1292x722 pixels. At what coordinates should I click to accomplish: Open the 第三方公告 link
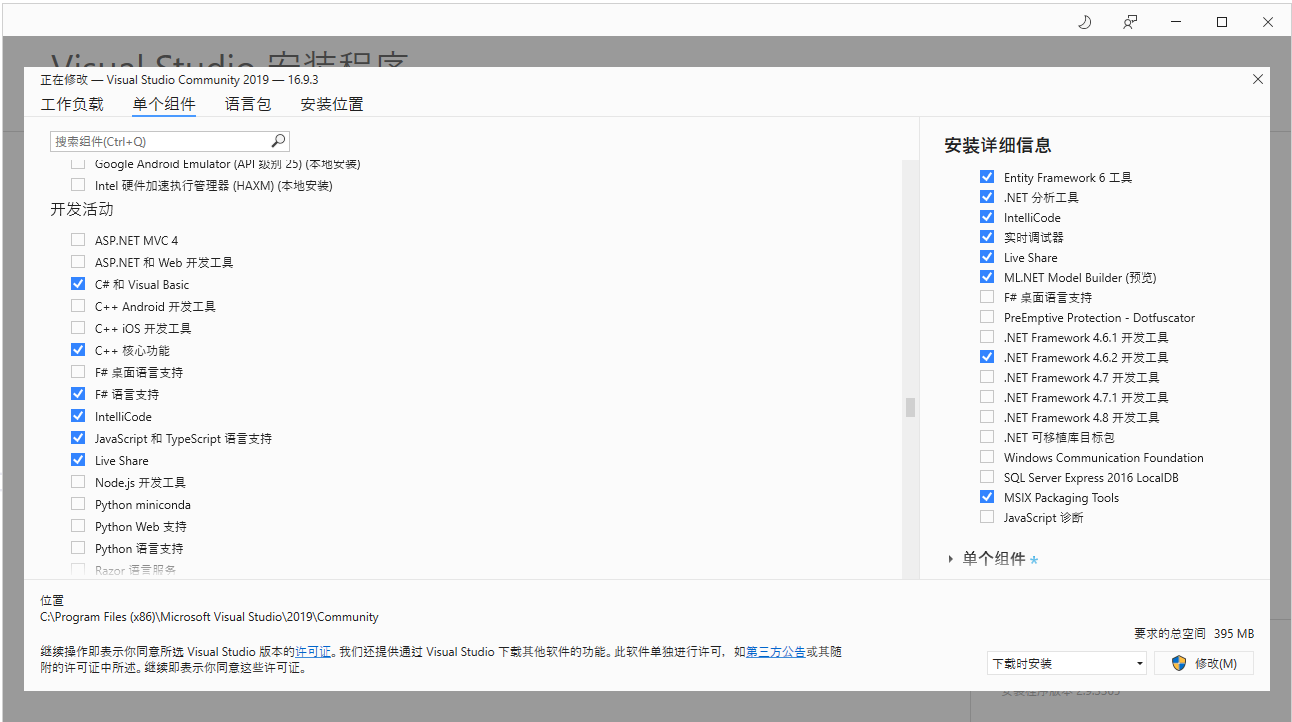pyautogui.click(x=776, y=651)
